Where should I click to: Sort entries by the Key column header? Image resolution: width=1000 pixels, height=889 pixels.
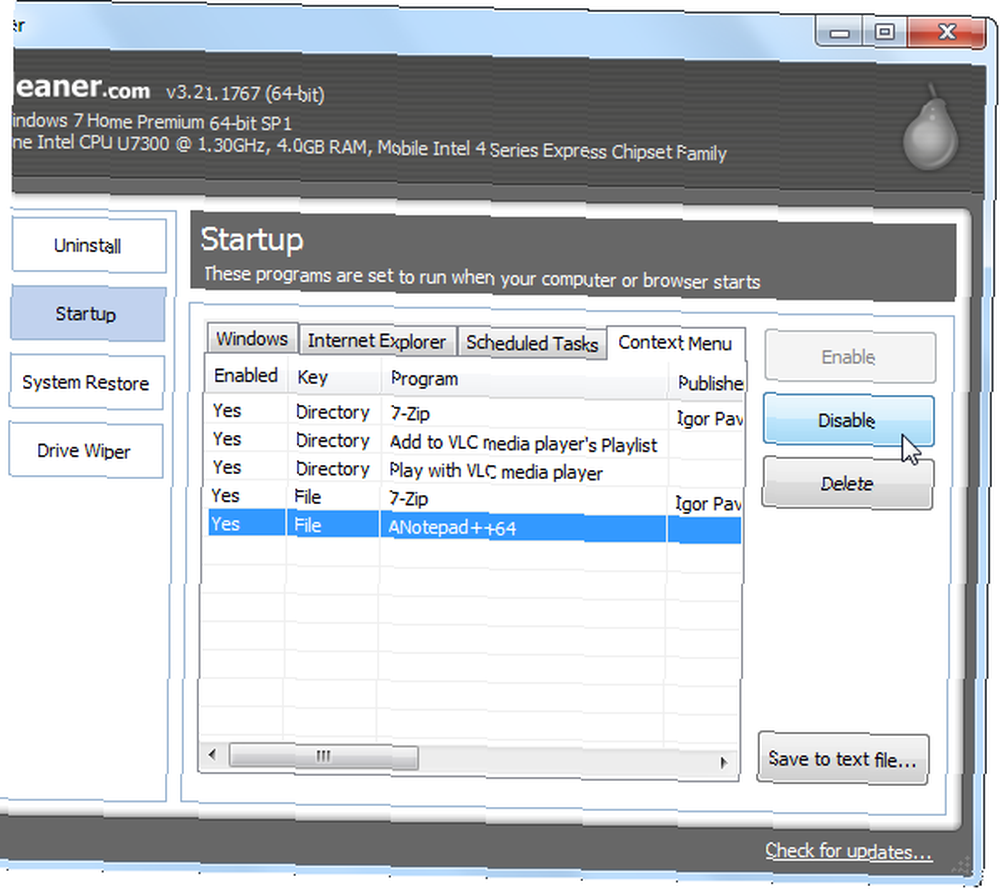click(334, 378)
